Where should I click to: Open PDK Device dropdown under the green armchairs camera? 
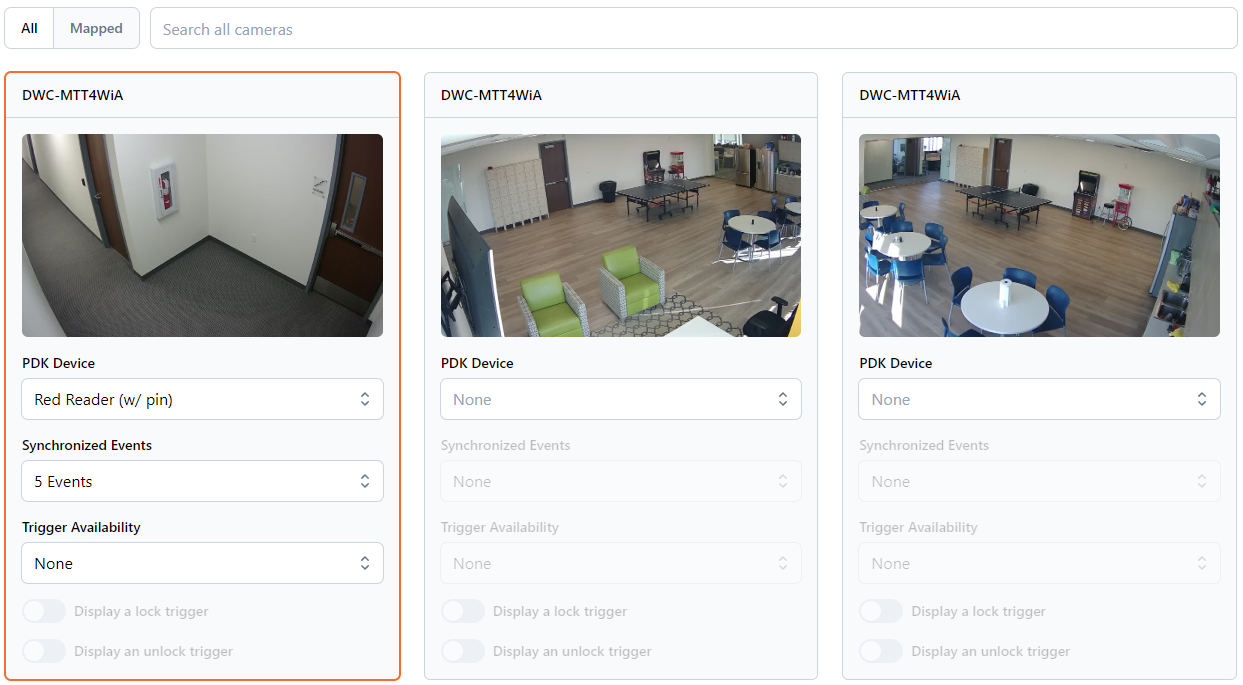(x=621, y=400)
